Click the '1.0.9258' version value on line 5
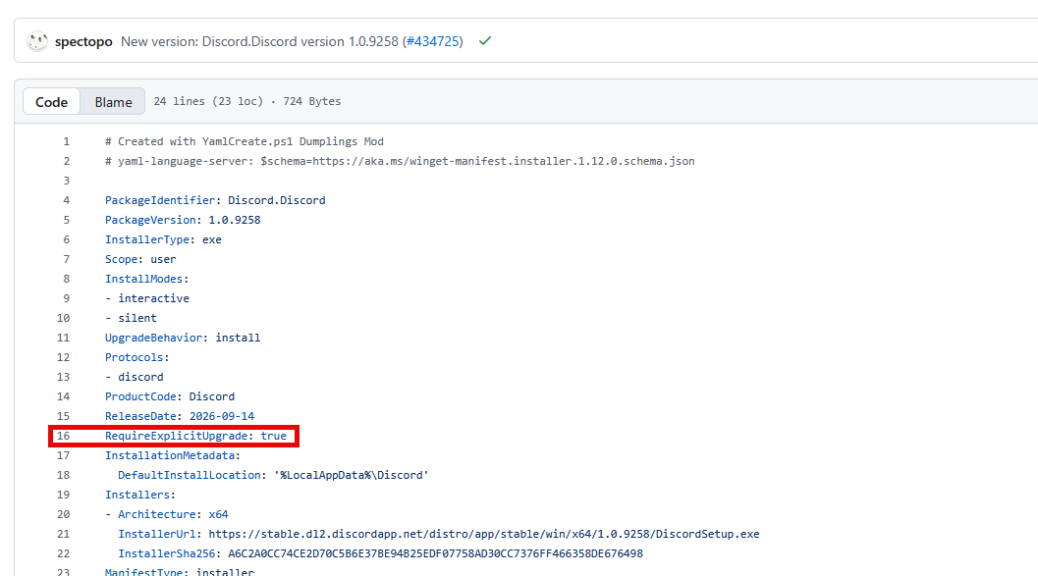Viewport: 1038px width, 576px height. (234, 220)
